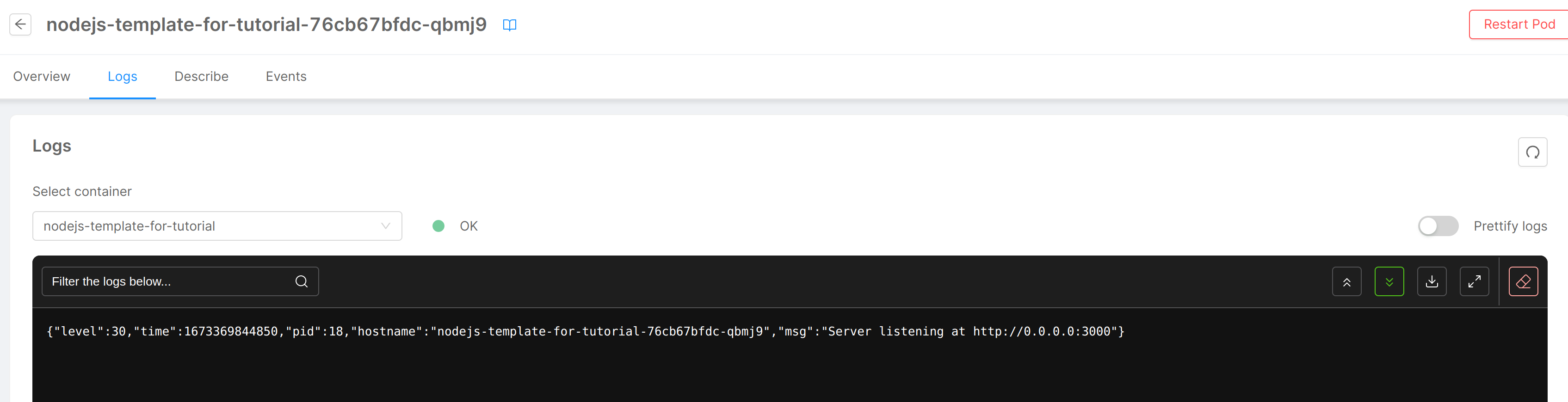This screenshot has width=1568, height=402.
Task: Click the container dropdown chevron arrow
Action: tap(385, 226)
